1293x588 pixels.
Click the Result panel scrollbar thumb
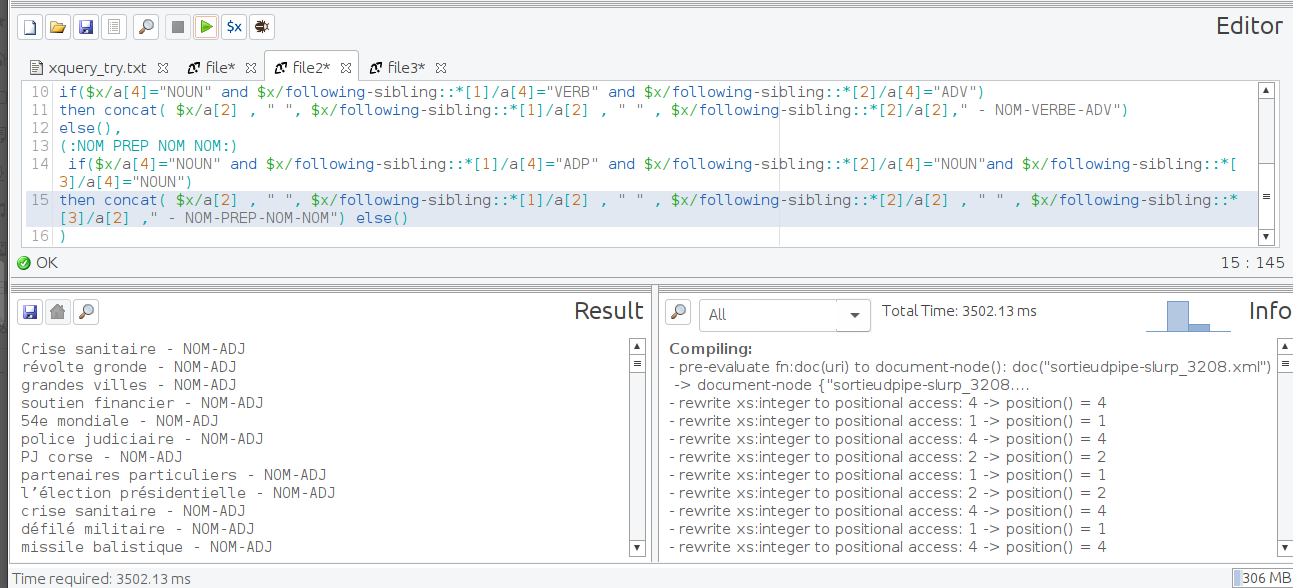pyautogui.click(x=637, y=364)
